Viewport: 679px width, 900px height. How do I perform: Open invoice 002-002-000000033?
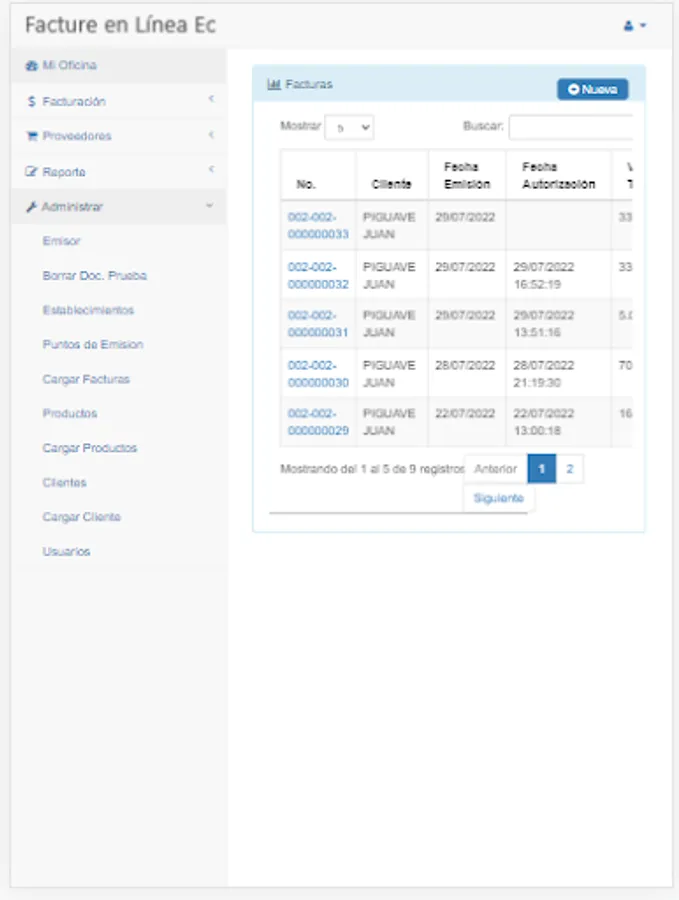tap(318, 226)
